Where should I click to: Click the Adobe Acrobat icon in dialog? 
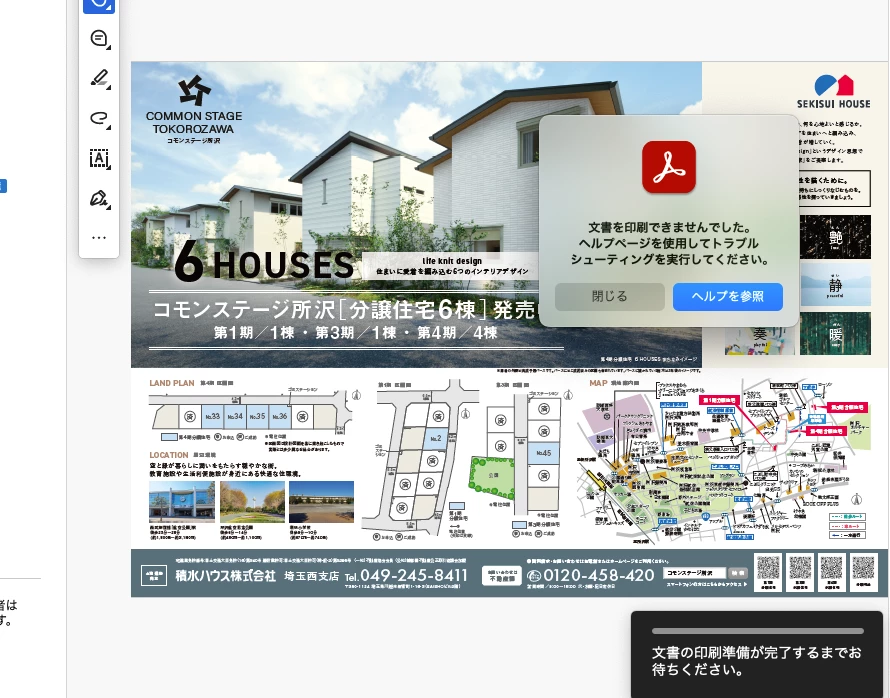pyautogui.click(x=669, y=167)
